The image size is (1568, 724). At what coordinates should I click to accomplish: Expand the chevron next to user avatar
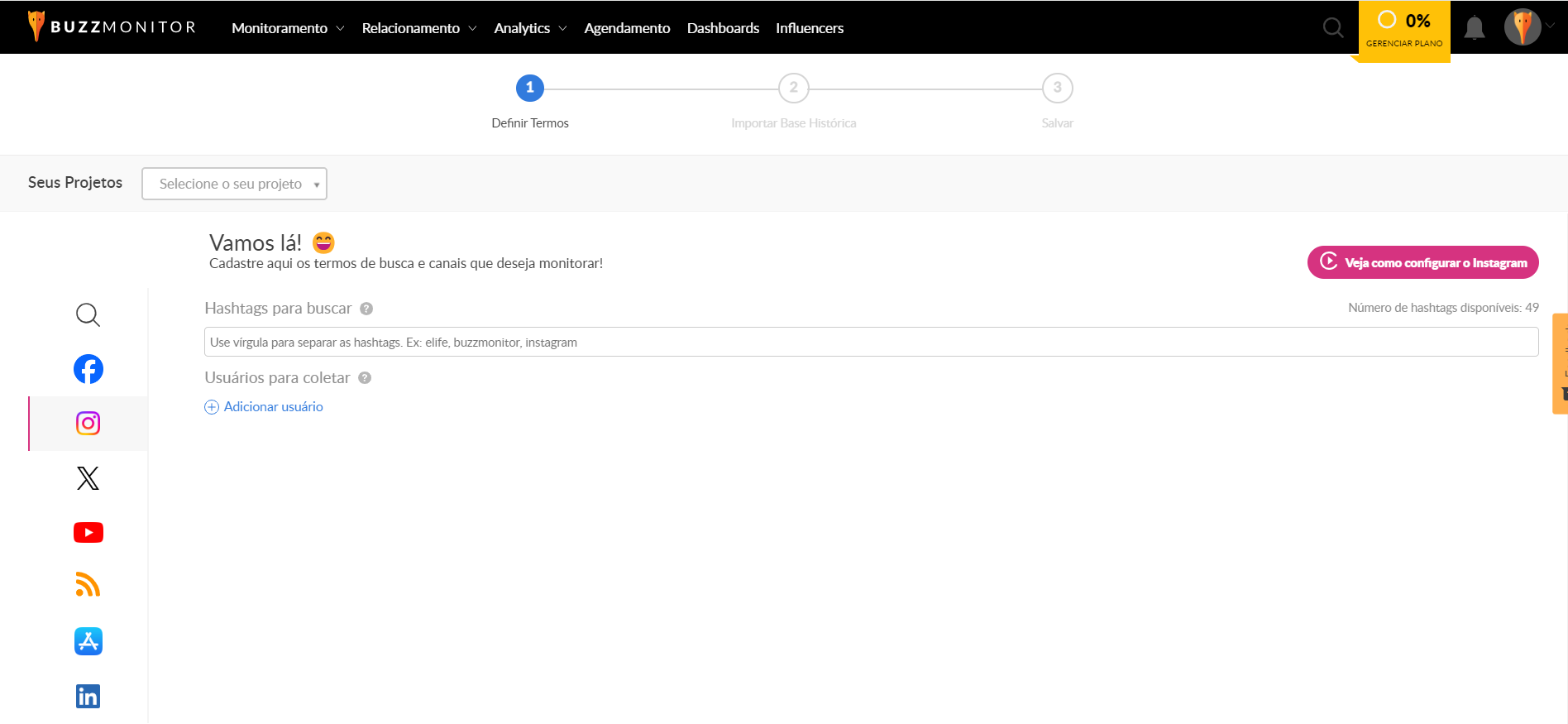coord(1550,26)
